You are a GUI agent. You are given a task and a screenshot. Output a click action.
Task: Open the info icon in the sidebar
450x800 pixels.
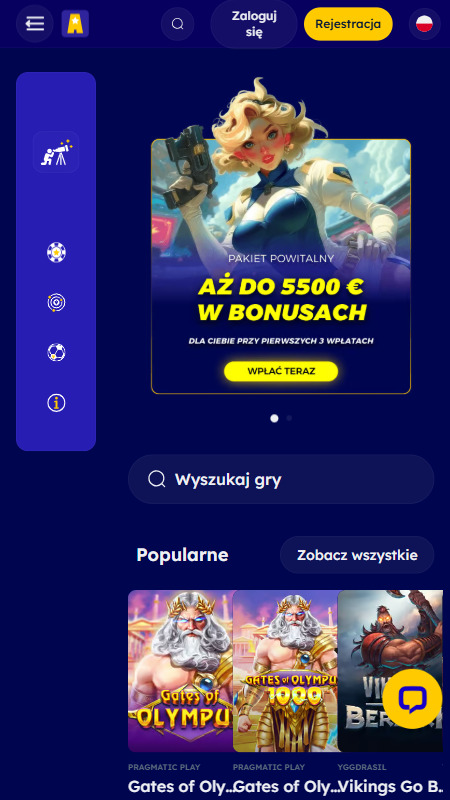click(x=56, y=403)
